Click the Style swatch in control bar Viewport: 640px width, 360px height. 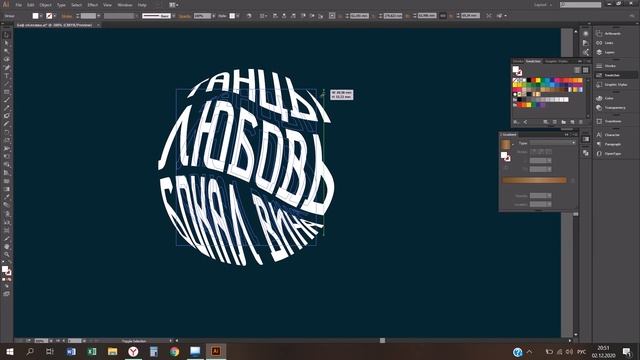[232, 16]
